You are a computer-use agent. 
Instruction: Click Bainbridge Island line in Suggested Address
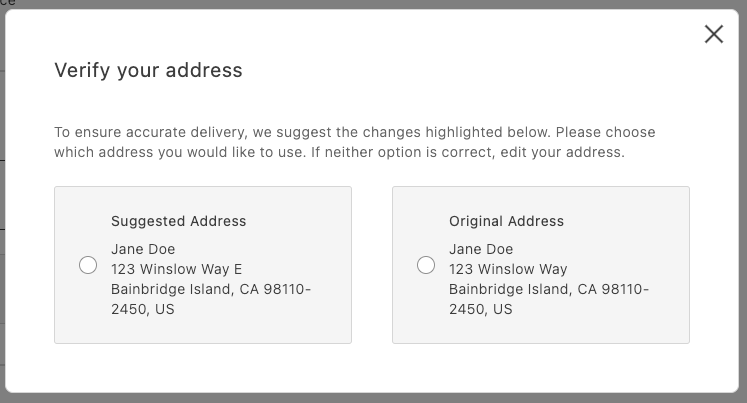[x=211, y=289]
